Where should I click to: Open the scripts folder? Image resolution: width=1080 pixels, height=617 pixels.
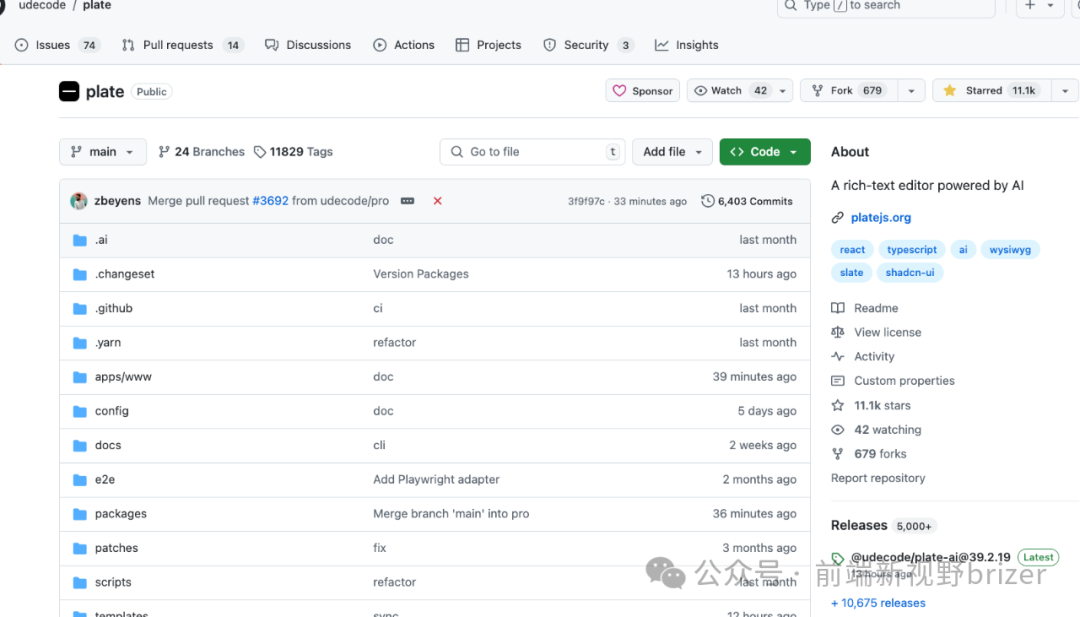(113, 583)
